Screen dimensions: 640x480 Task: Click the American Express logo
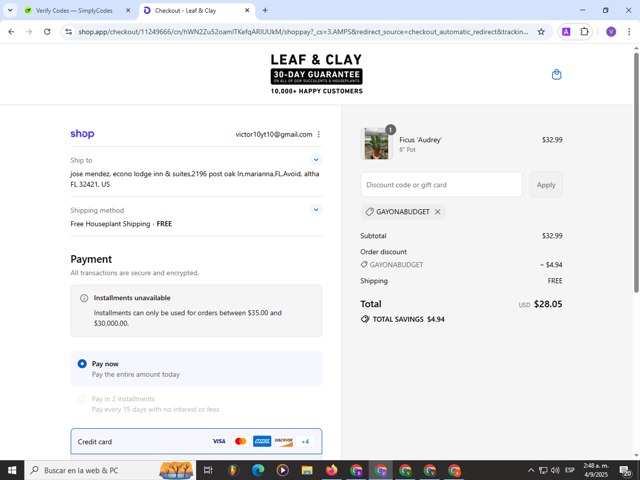pyautogui.click(x=262, y=441)
